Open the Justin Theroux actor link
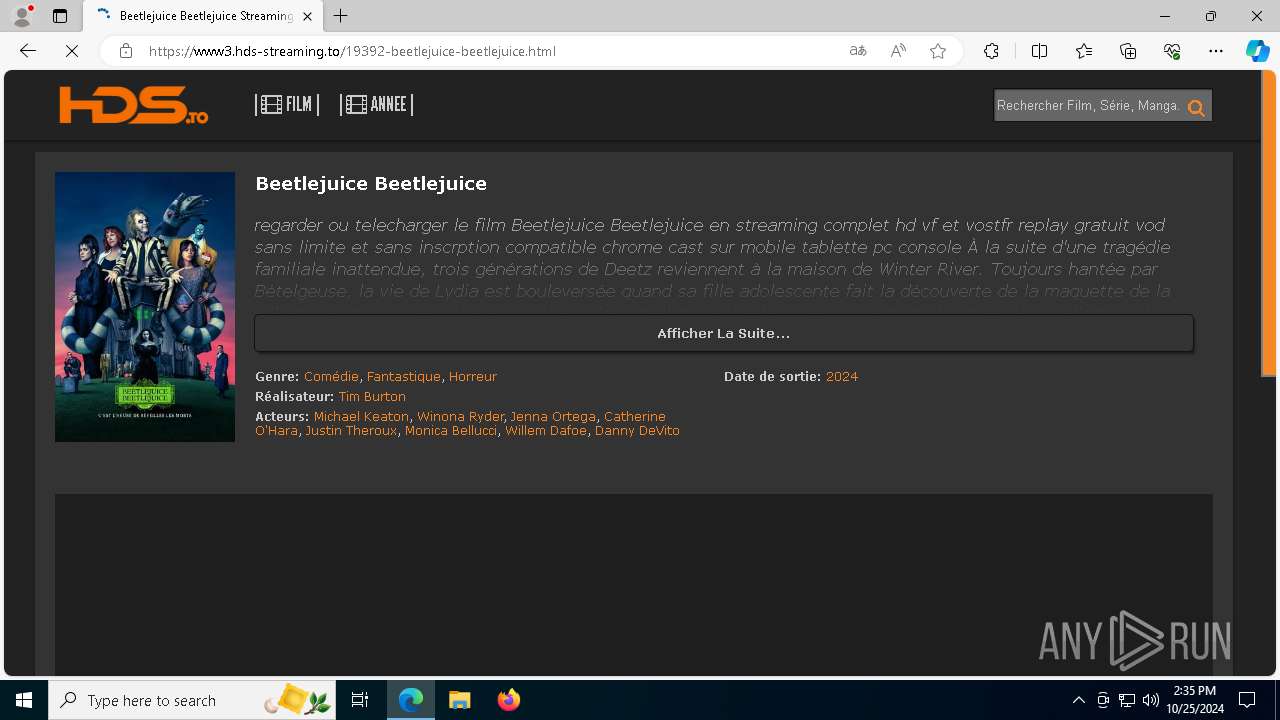 (351, 431)
